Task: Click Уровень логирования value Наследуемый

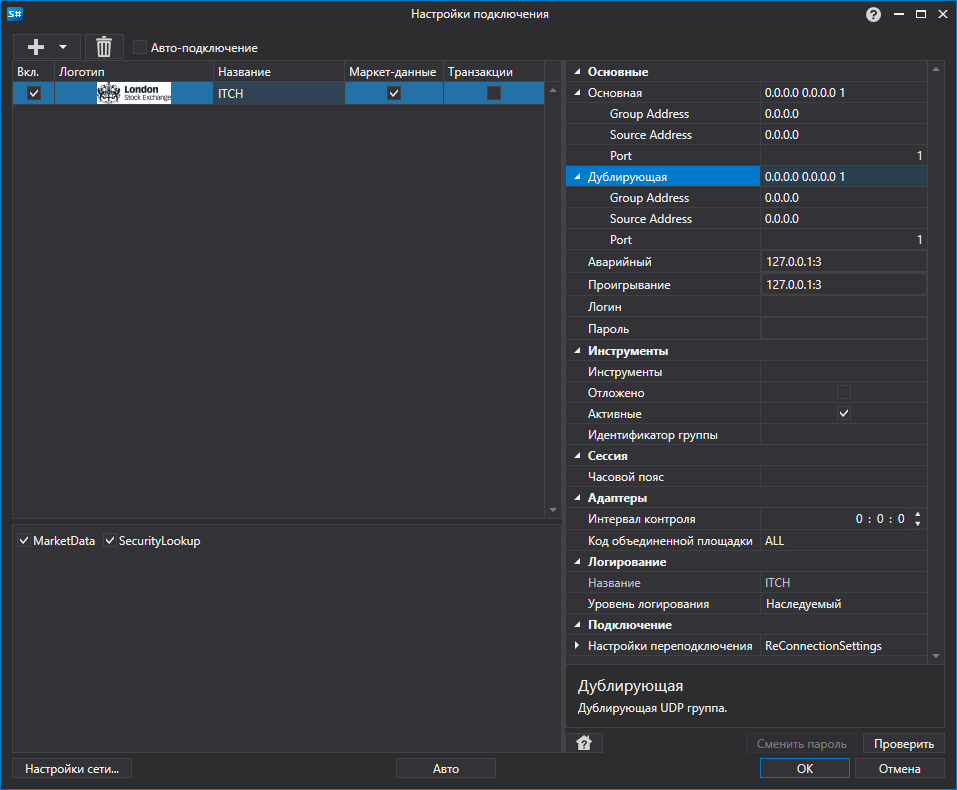Action: [843, 604]
